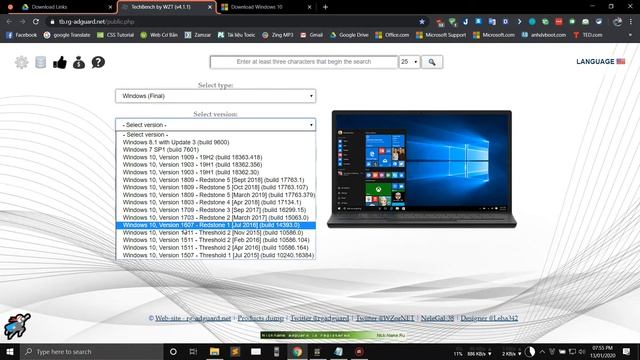Select Windows 10 Version 1909 19H2 build 18363.418
This screenshot has height=360, width=640.
point(216,157)
